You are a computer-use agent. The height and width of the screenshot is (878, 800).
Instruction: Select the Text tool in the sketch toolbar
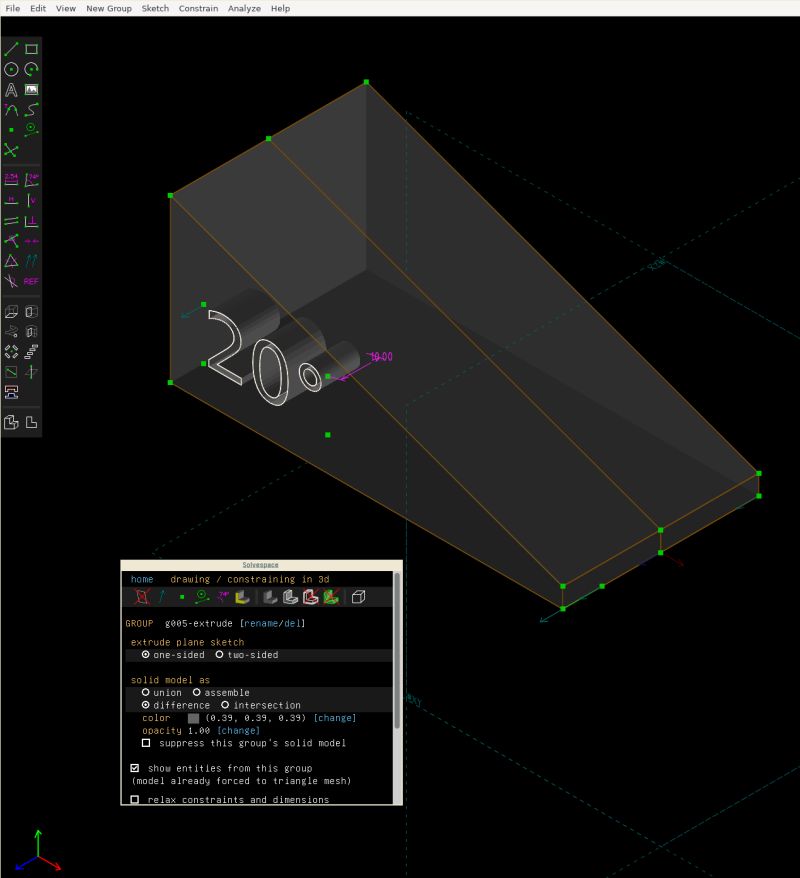[x=13, y=89]
